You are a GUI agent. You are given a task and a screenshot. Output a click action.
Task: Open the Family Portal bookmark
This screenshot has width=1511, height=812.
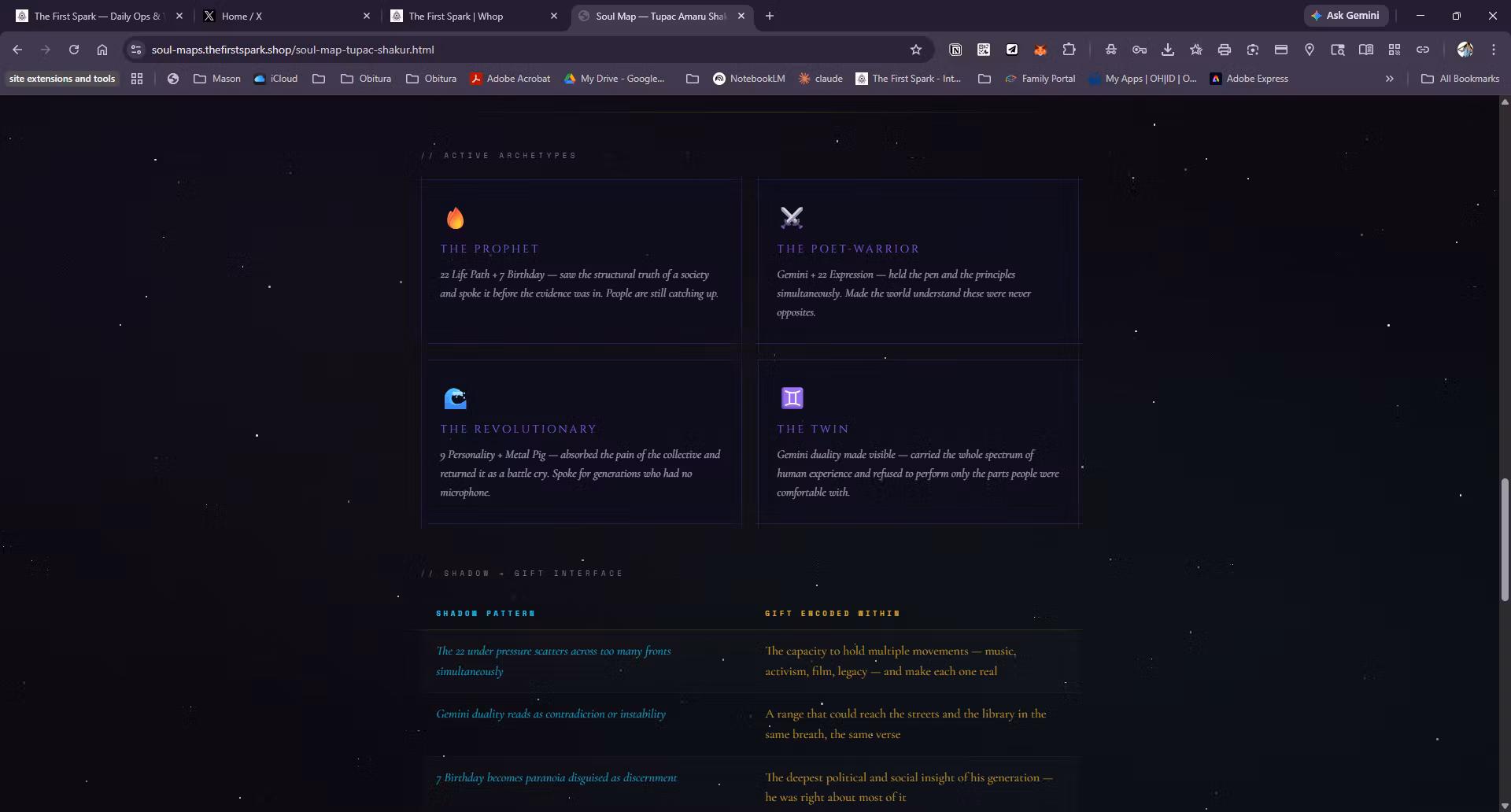(1040, 79)
